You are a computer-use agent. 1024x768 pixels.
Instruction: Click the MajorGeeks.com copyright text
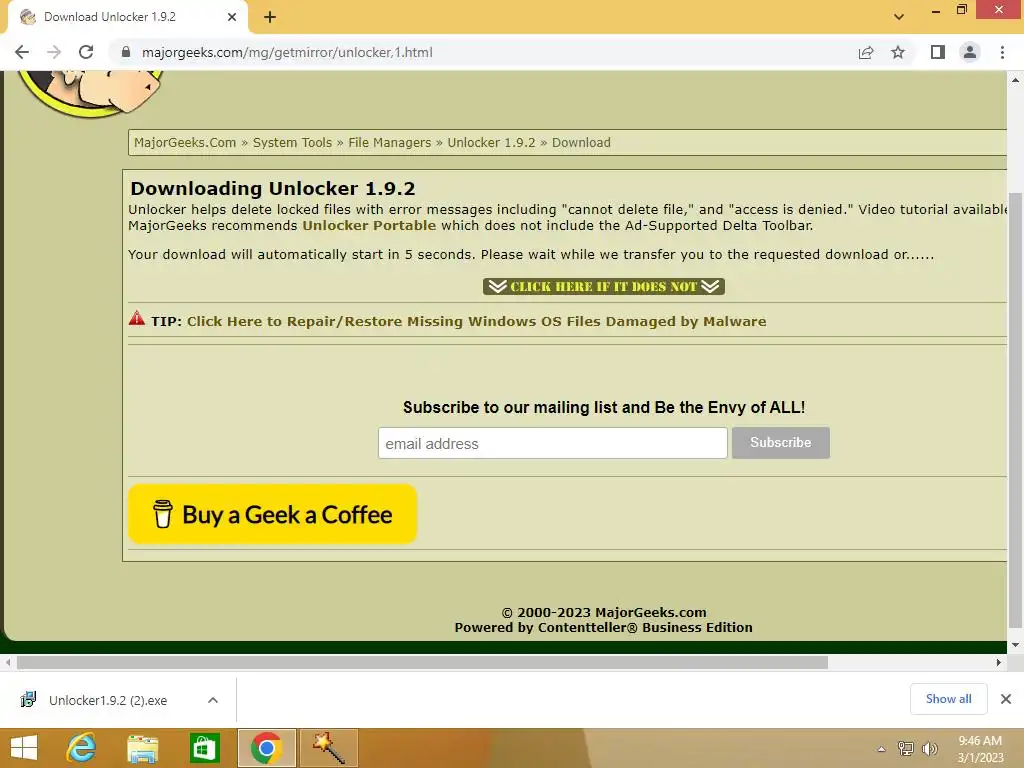[603, 613]
